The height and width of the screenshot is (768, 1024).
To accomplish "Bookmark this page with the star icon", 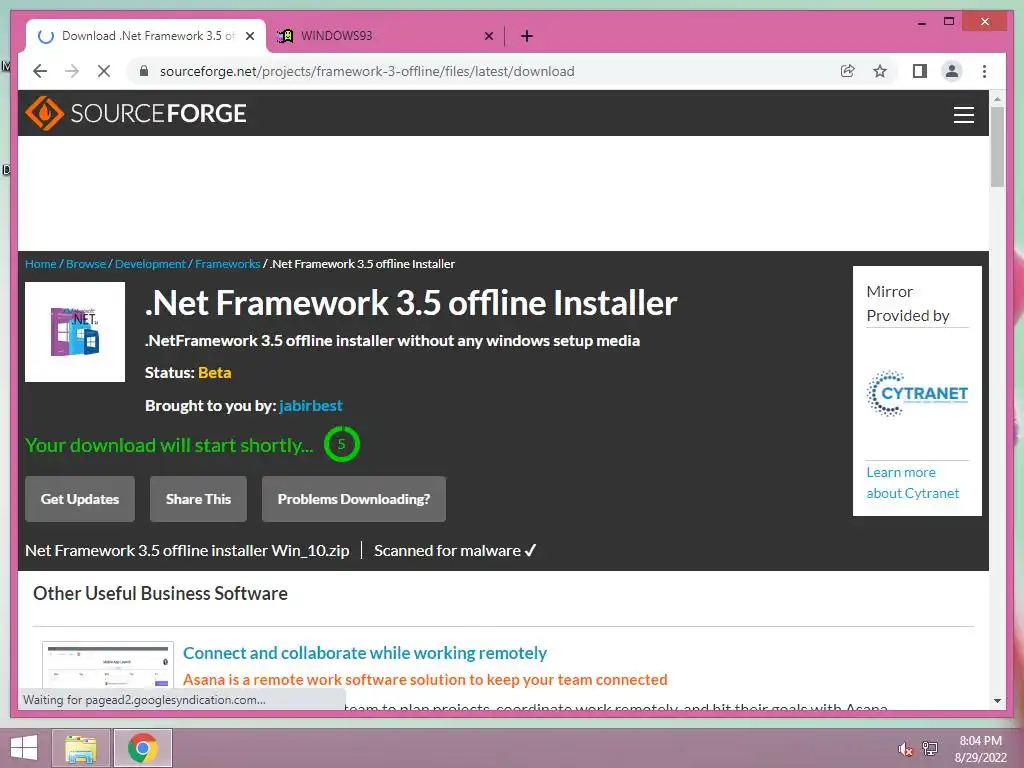I will click(880, 71).
